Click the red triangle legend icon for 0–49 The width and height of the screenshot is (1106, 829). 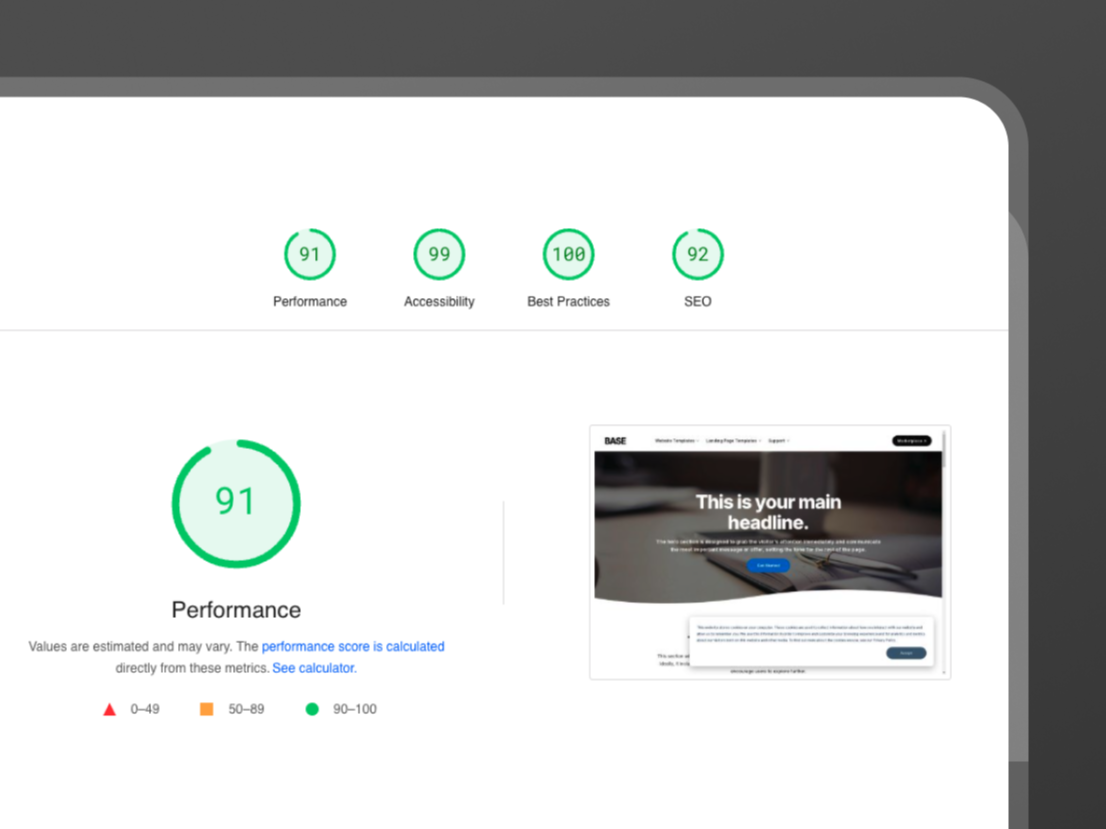109,709
